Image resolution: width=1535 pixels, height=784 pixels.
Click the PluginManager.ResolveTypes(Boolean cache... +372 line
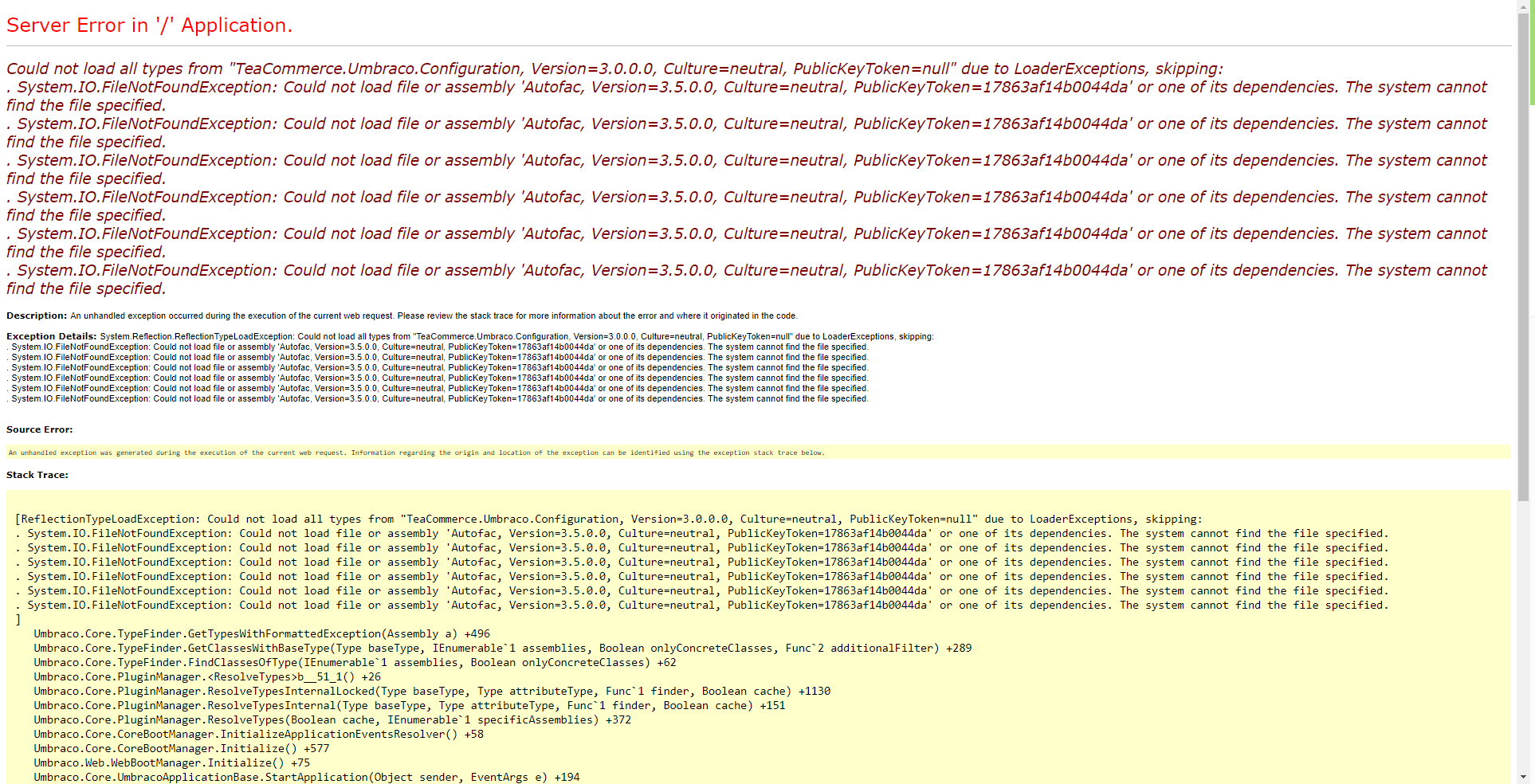(x=332, y=719)
